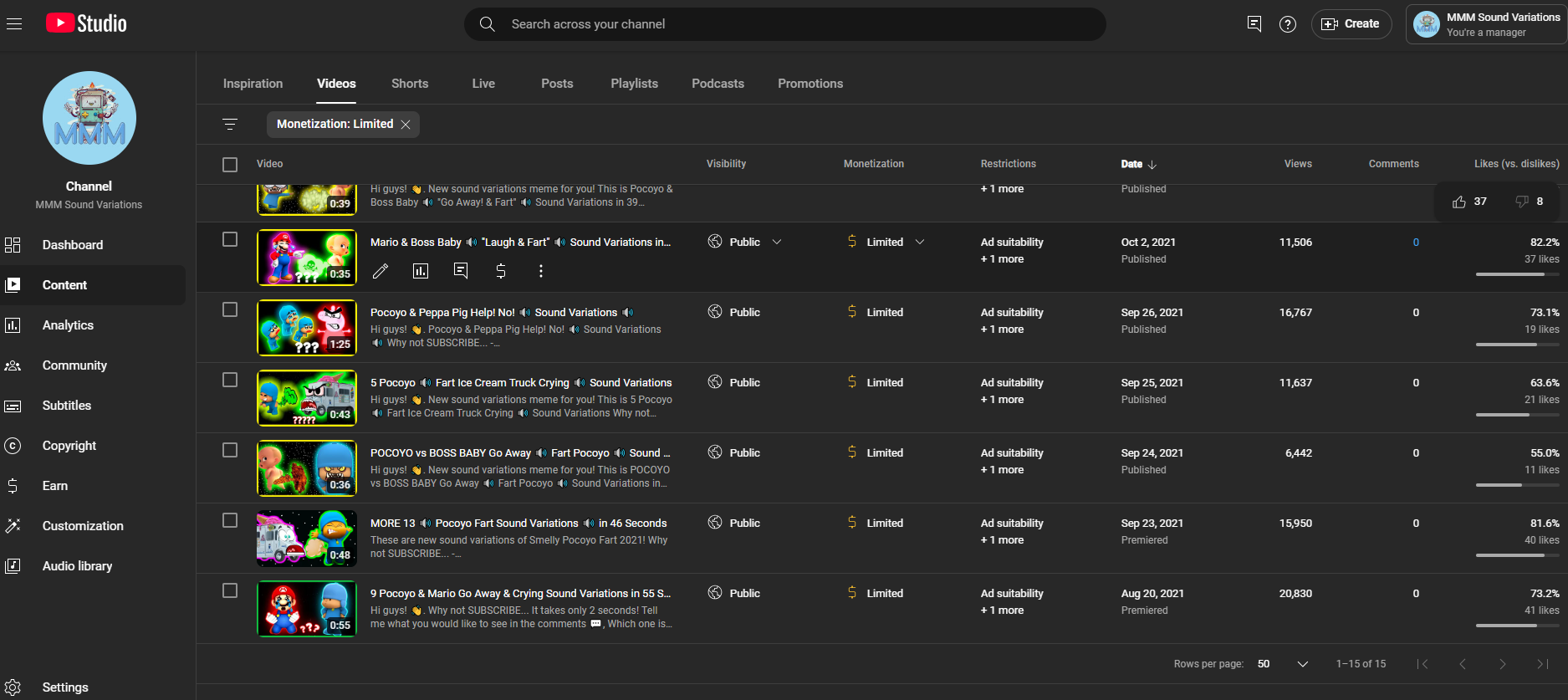Open Community in the sidebar
This screenshot has height=700, width=1568.
93,365
